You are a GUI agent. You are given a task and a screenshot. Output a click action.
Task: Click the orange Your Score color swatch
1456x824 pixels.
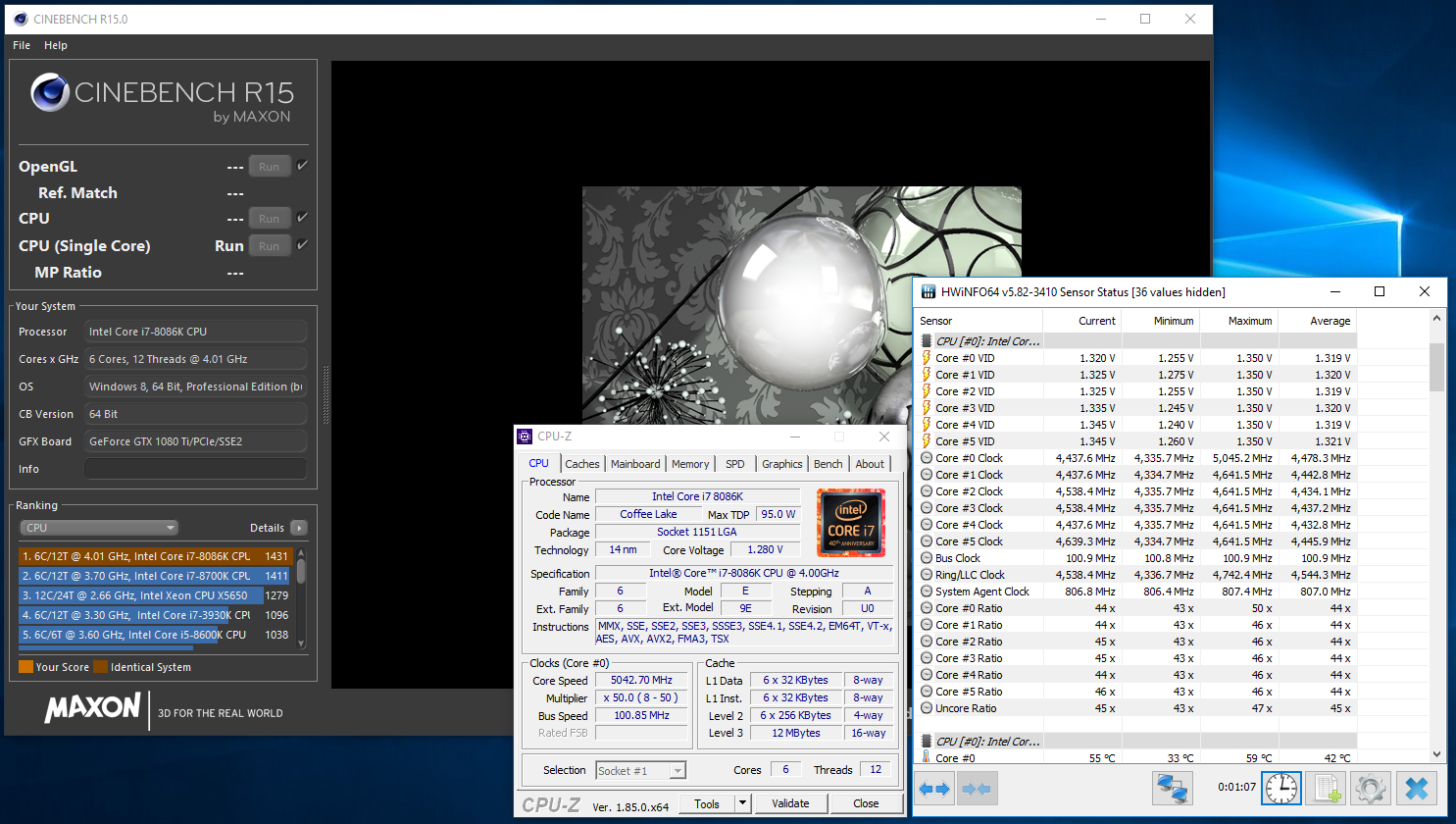point(26,667)
